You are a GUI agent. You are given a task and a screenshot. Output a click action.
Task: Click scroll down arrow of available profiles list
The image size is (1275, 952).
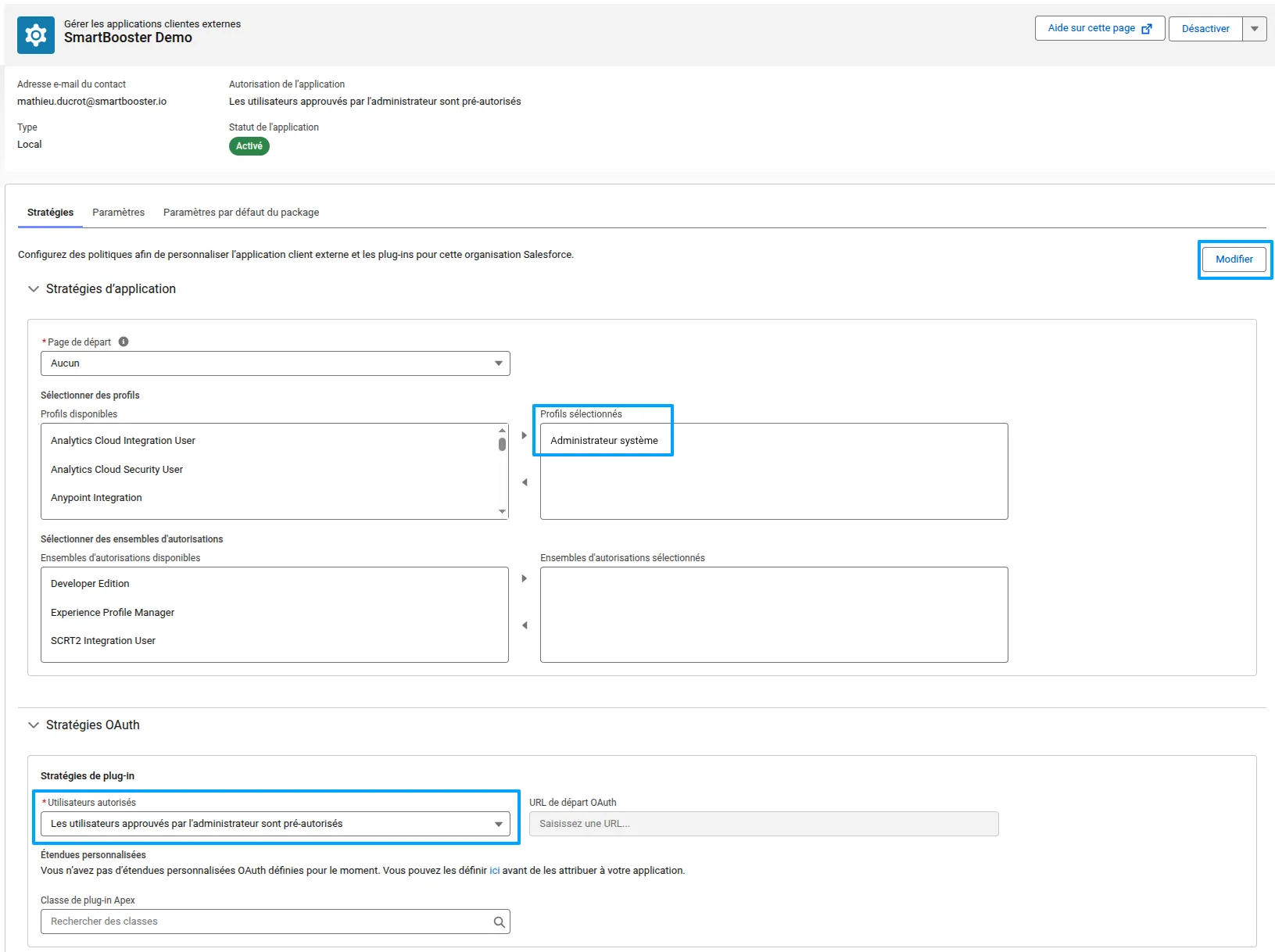point(502,512)
